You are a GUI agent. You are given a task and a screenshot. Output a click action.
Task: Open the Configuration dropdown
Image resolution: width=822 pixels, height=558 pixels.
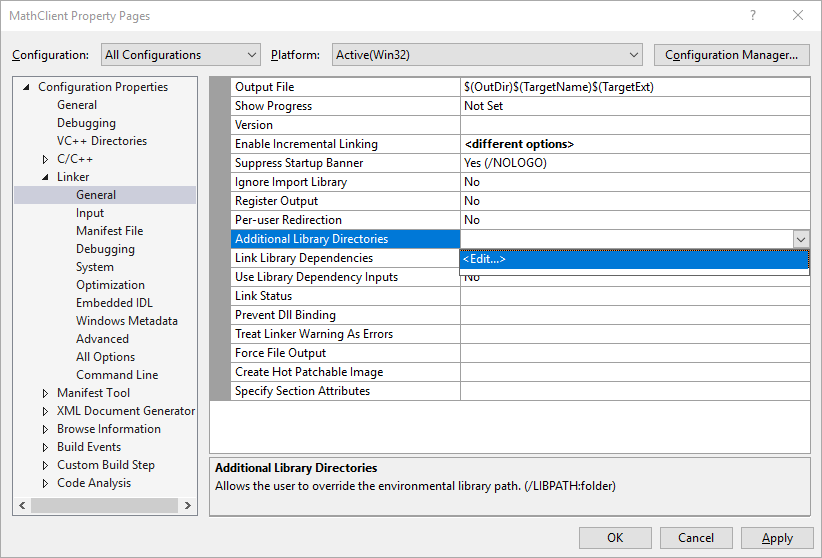pyautogui.click(x=180, y=55)
